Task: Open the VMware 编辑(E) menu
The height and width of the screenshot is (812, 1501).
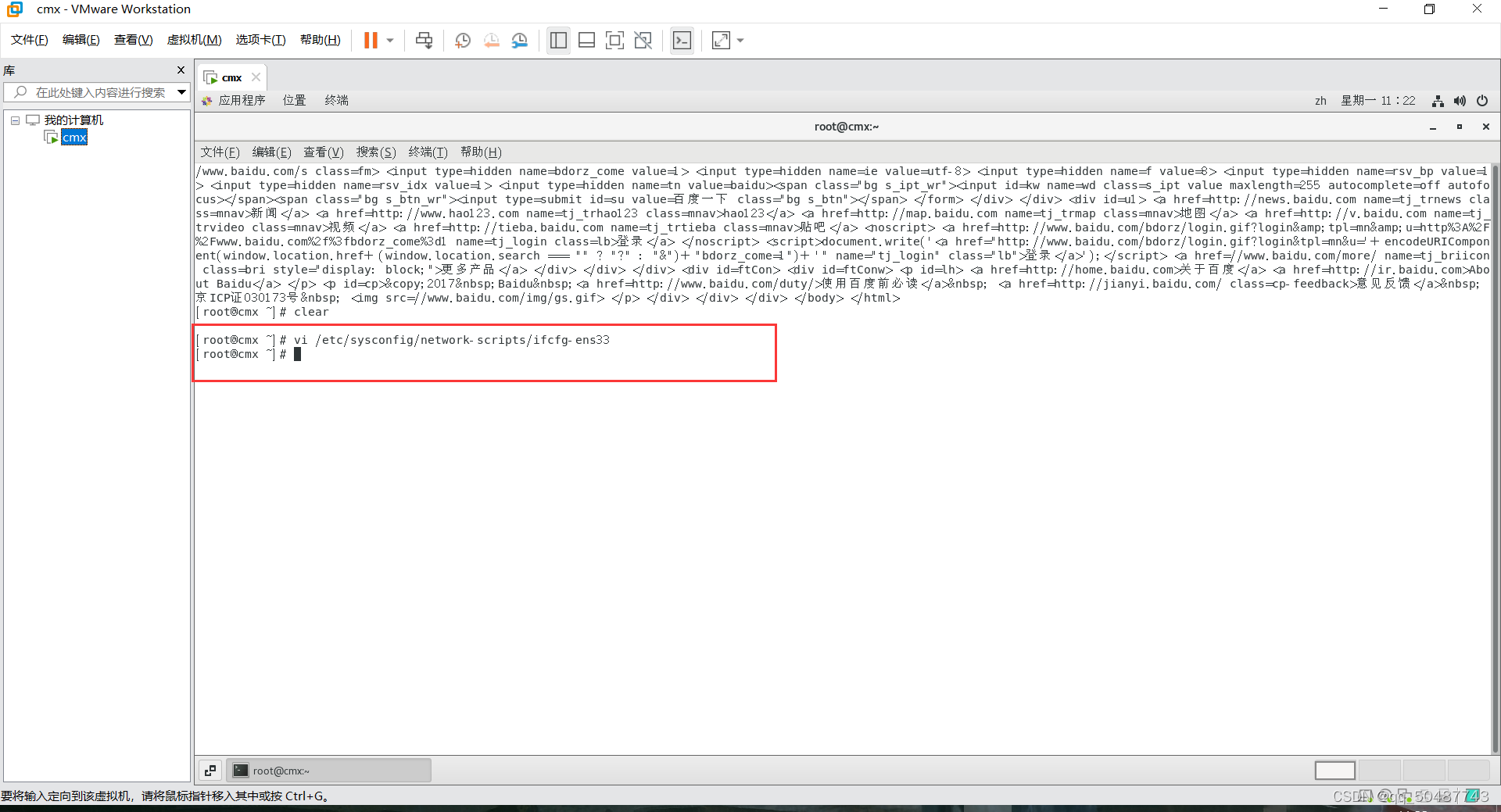Action: click(81, 40)
